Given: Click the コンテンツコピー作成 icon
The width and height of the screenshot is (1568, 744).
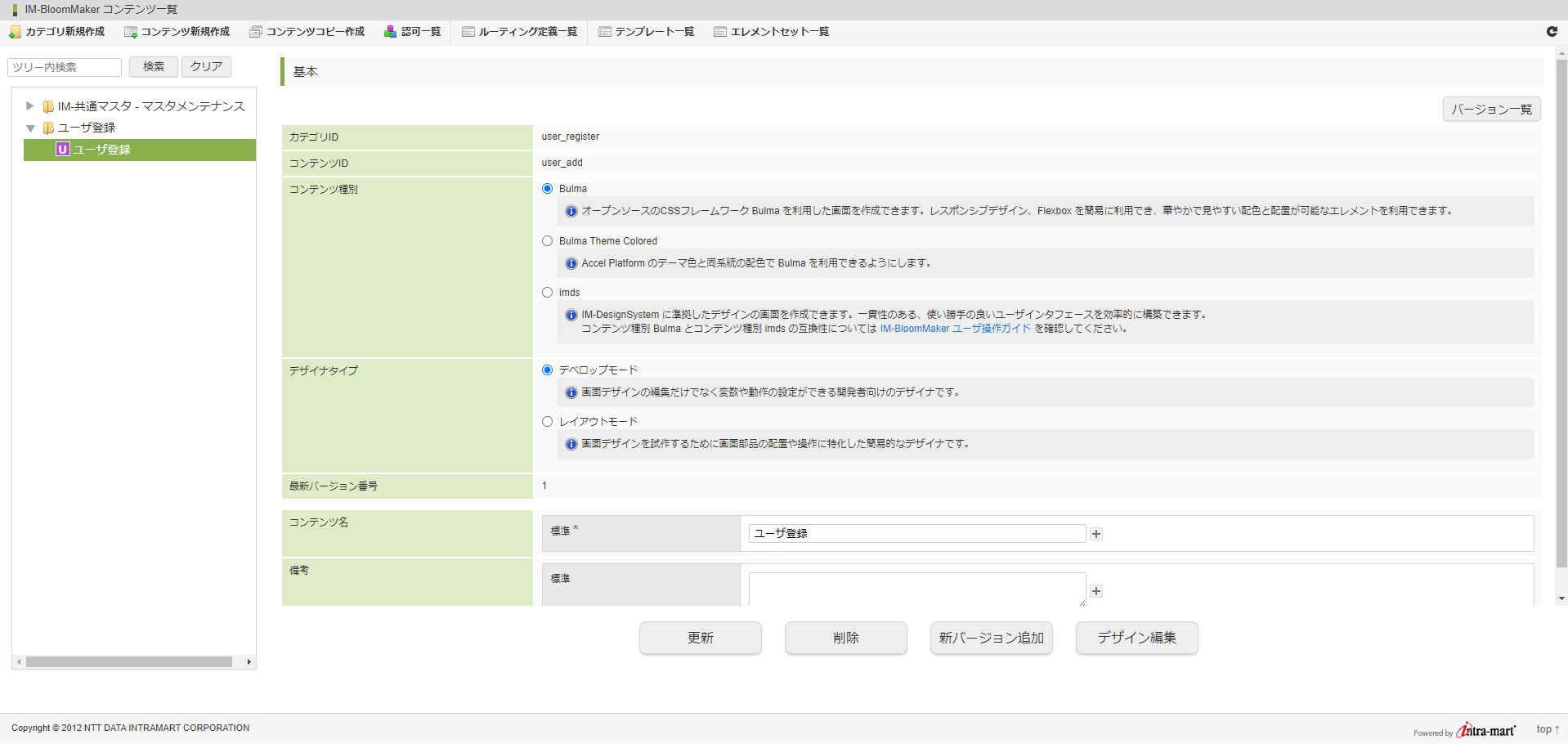Looking at the screenshot, I should click(256, 32).
